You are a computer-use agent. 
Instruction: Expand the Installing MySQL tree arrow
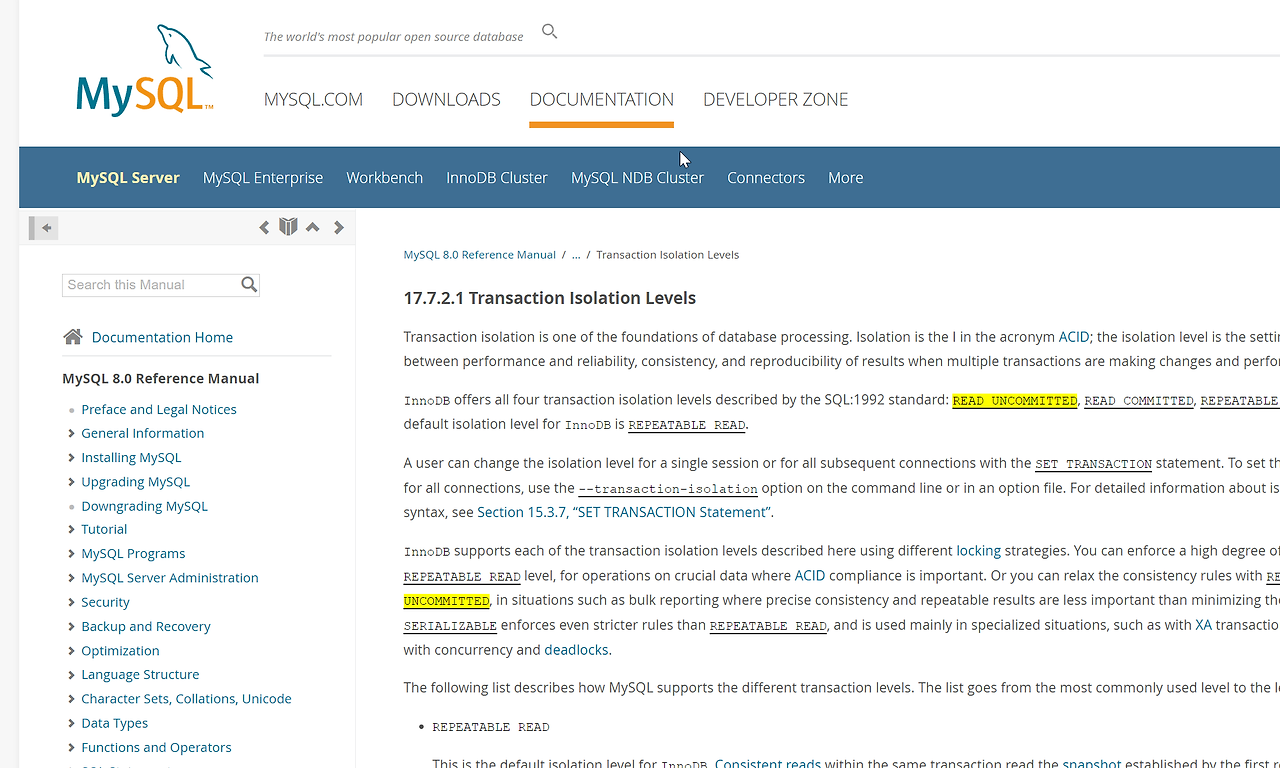tap(71, 457)
